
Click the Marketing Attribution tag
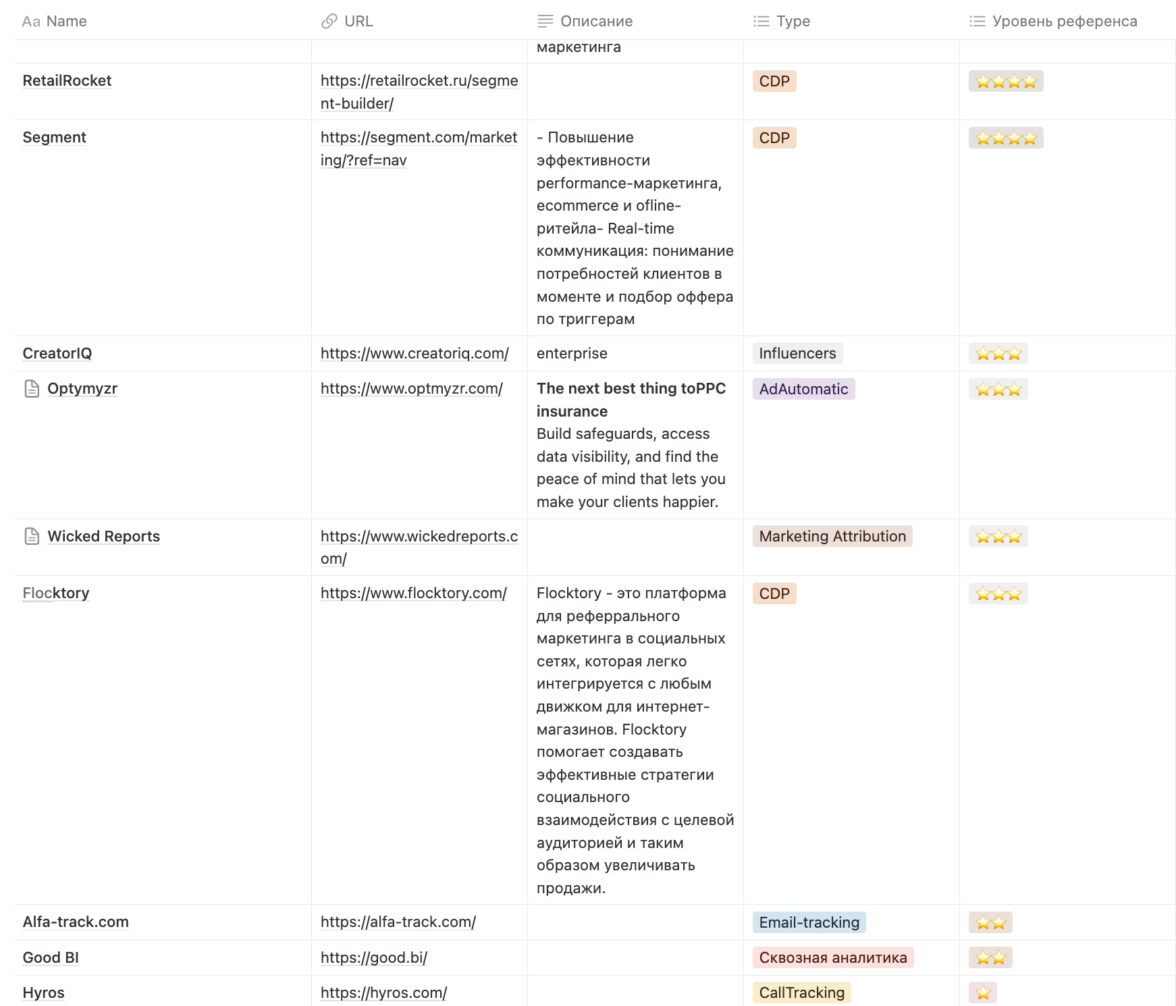click(832, 536)
